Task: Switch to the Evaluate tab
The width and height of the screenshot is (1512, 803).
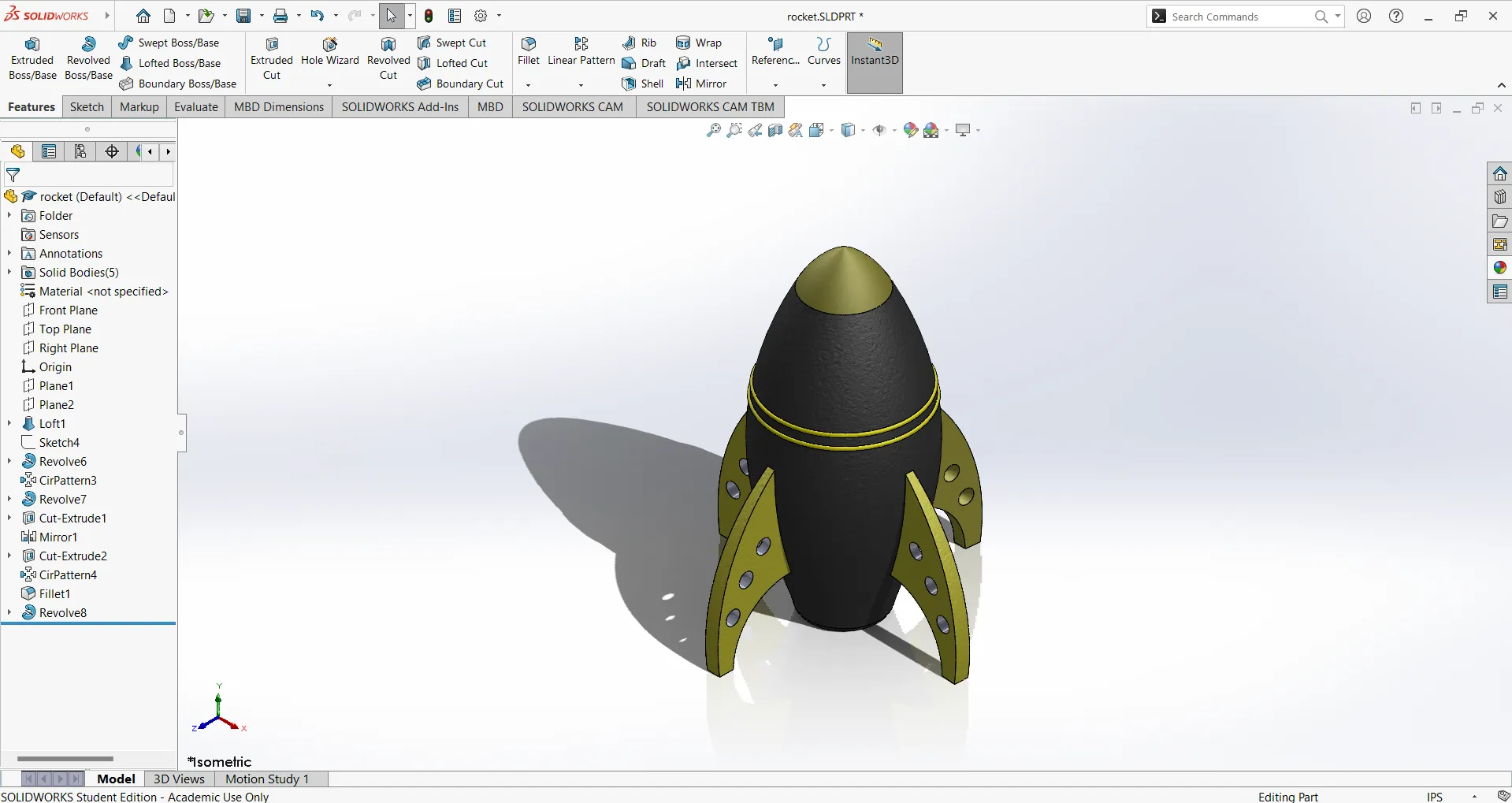Action: coord(196,107)
